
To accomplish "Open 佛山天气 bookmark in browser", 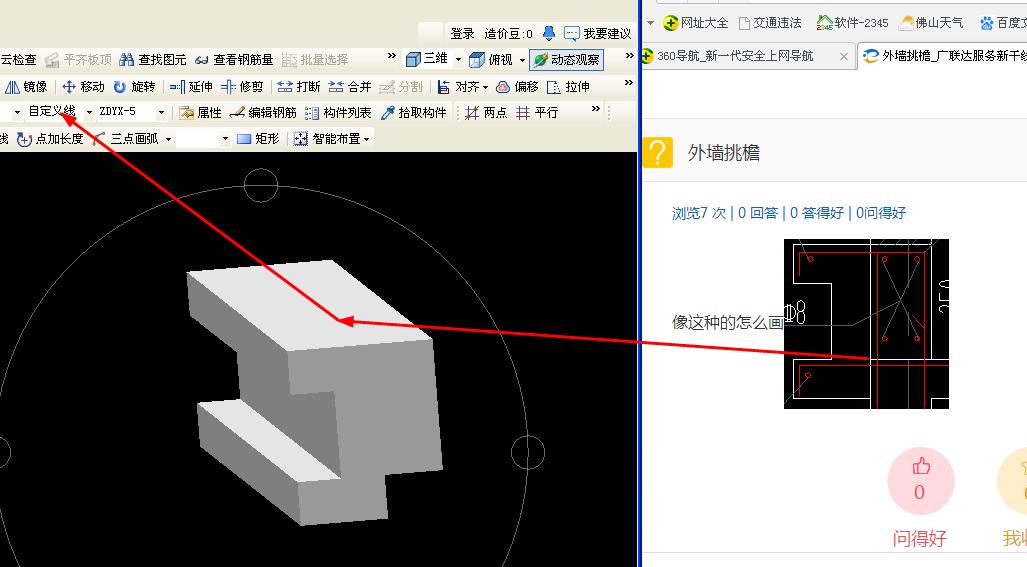I will 931,23.
